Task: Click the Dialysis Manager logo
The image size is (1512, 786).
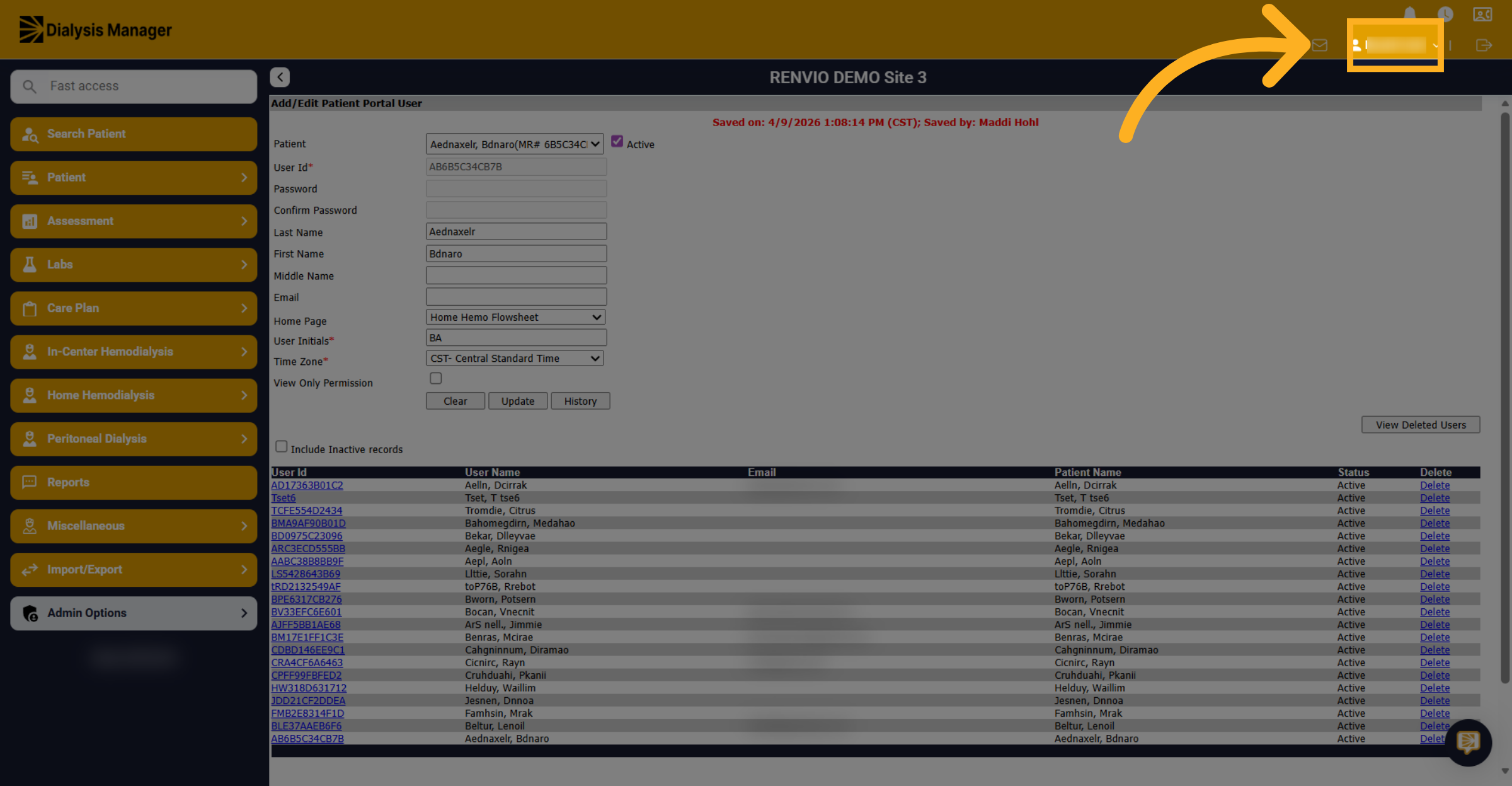Action: pos(95,30)
